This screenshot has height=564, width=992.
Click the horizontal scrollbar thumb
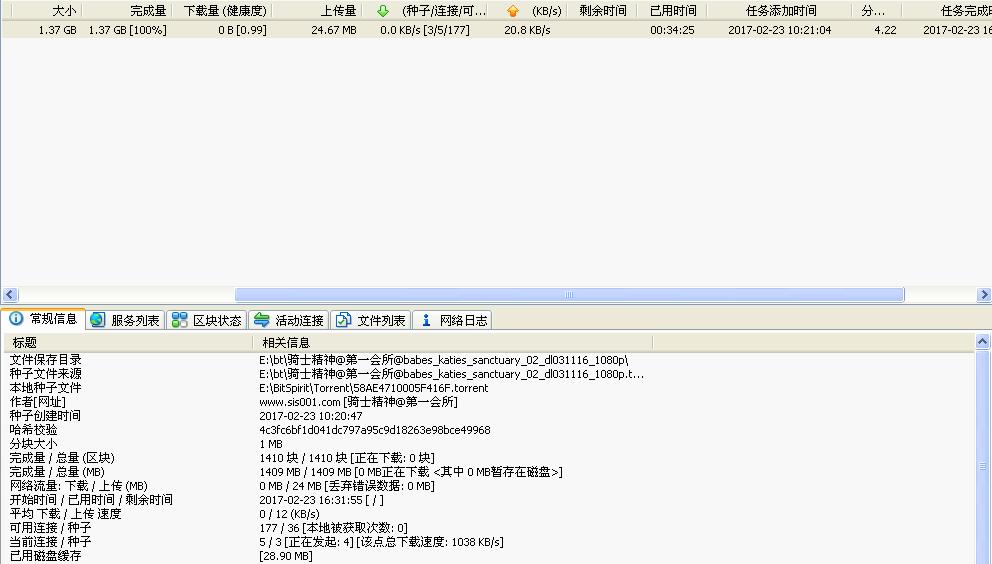pyautogui.click(x=568, y=295)
